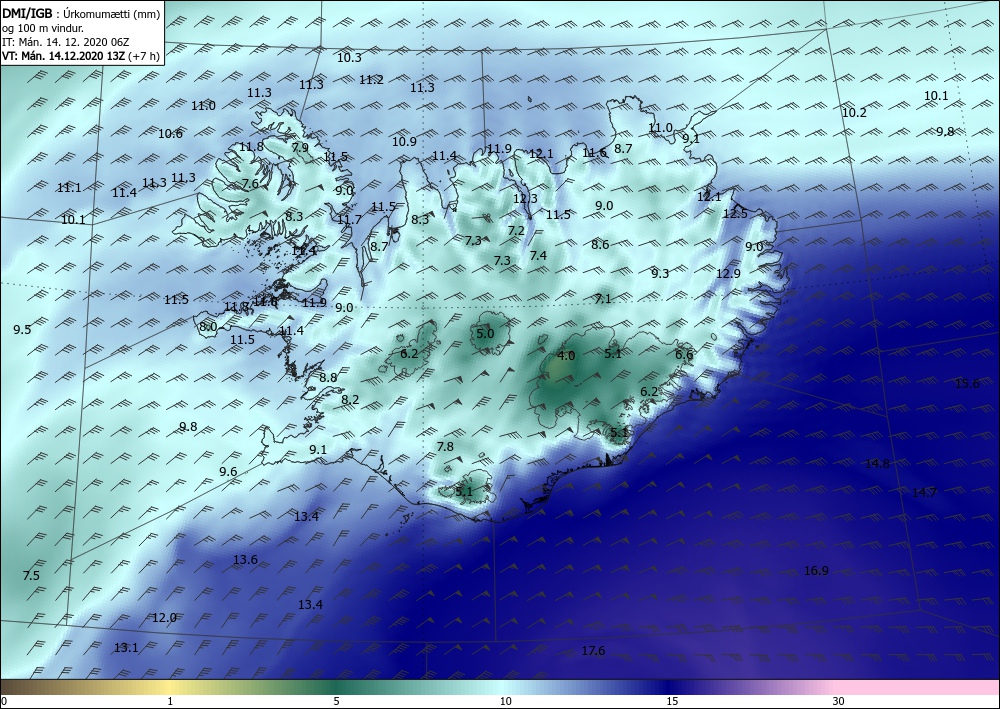The image size is (1000, 709).
Task: Click the 8.8 value label
Action: tap(328, 378)
